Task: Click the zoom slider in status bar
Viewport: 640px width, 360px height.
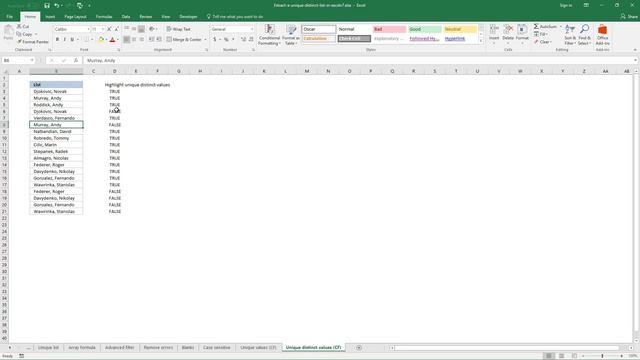Action: pyautogui.click(x=602, y=356)
